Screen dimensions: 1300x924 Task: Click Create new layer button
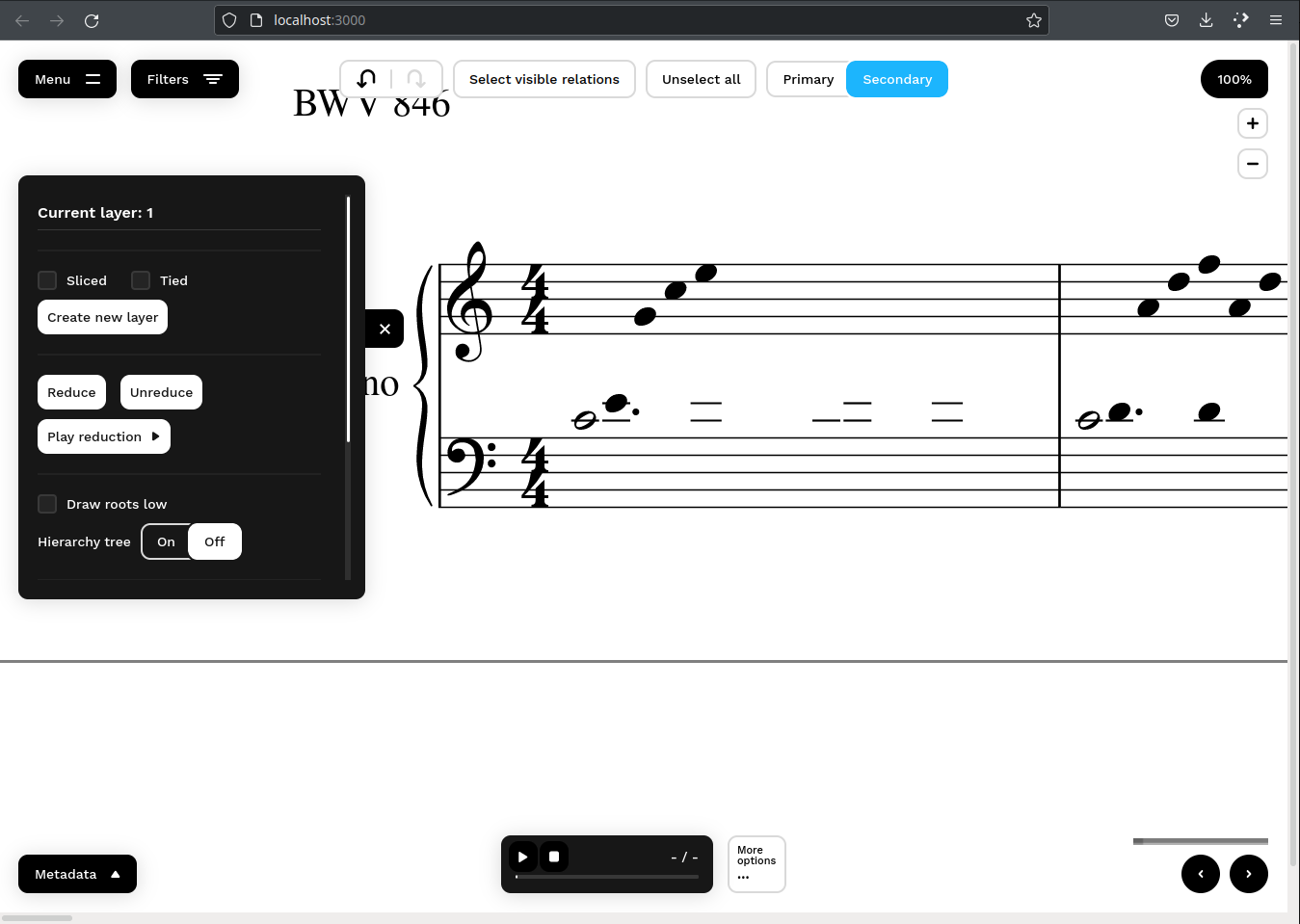pos(102,317)
